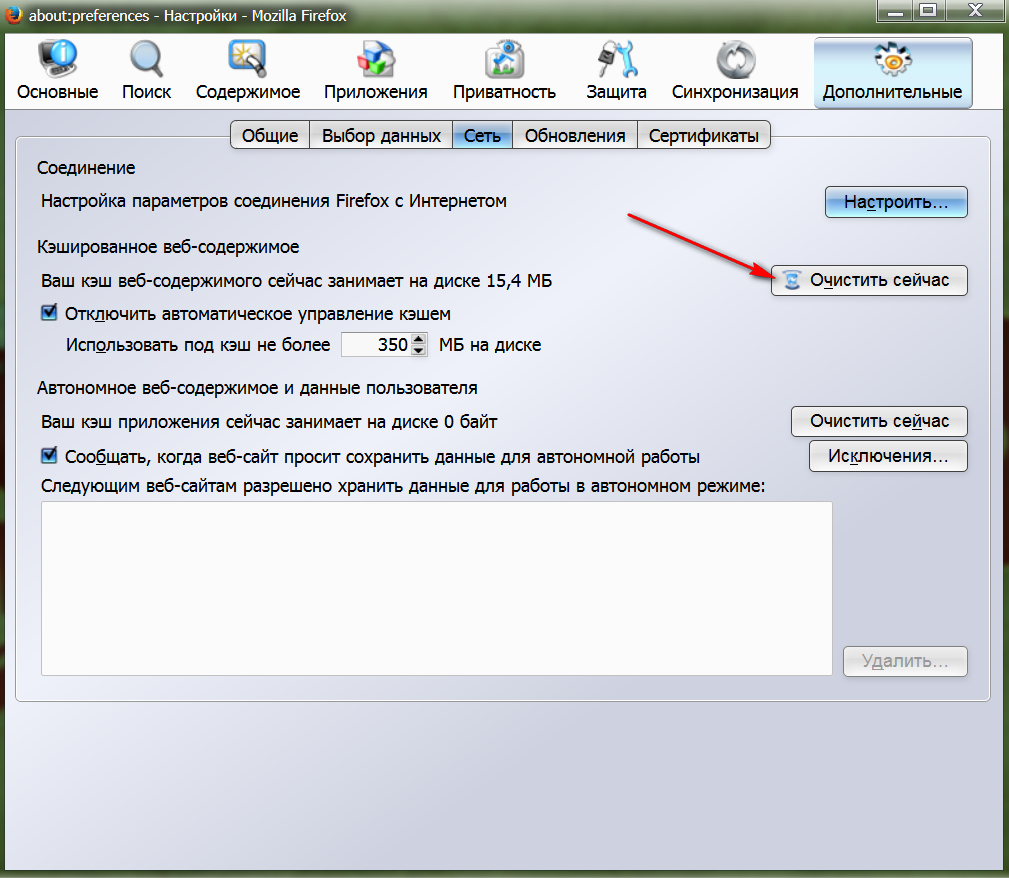Open the Синхронизация settings category
1009x878 pixels.
tap(735, 71)
